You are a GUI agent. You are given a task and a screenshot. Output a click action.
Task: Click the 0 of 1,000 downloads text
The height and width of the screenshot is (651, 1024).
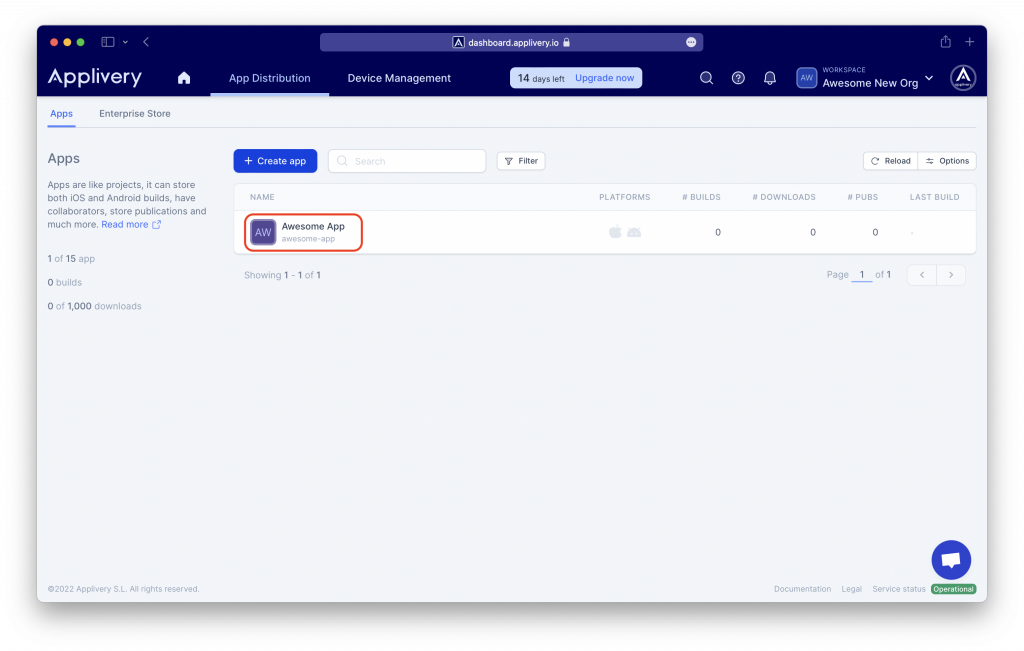pyautogui.click(x=94, y=306)
